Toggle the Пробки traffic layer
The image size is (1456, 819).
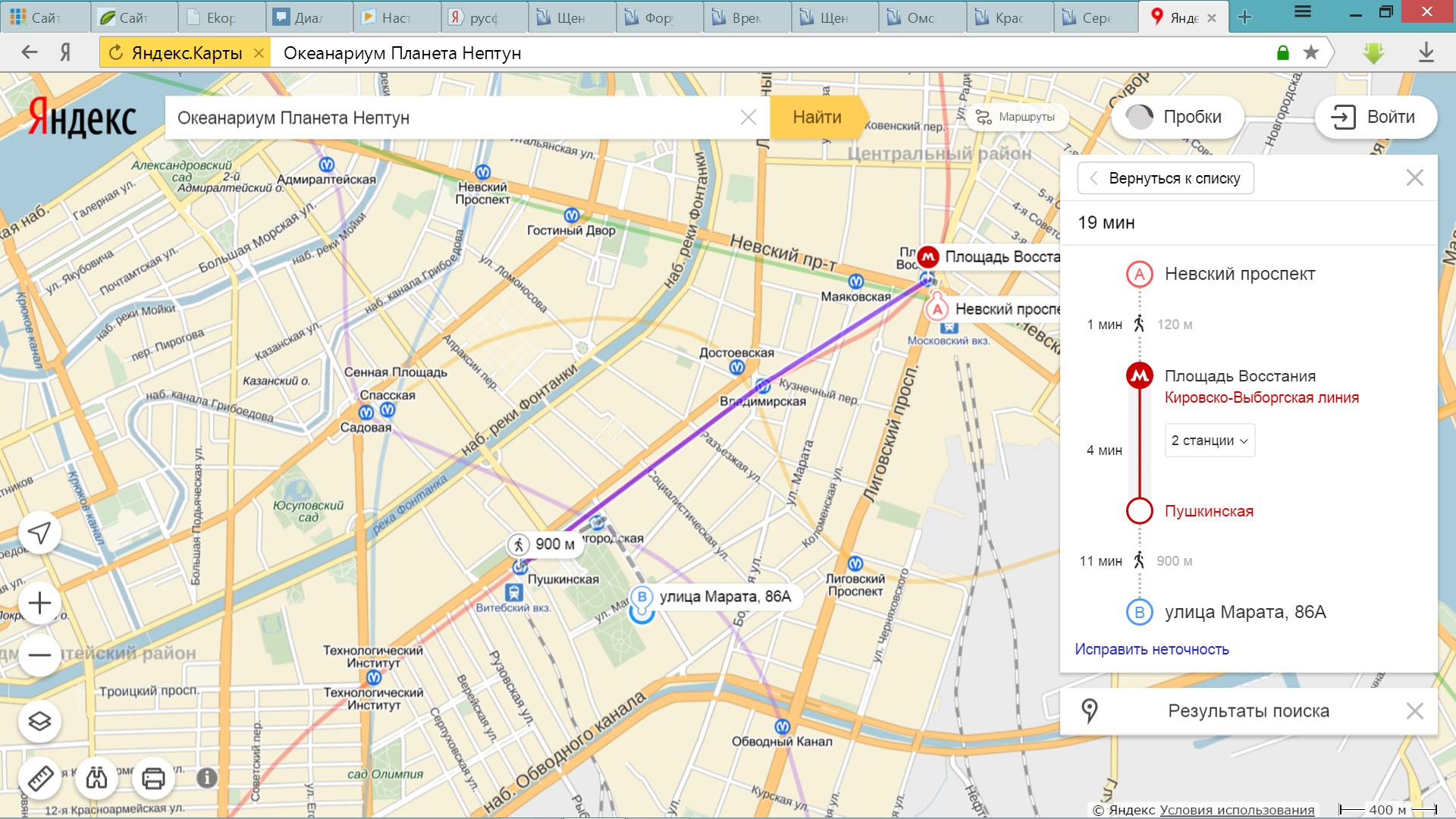click(1177, 117)
